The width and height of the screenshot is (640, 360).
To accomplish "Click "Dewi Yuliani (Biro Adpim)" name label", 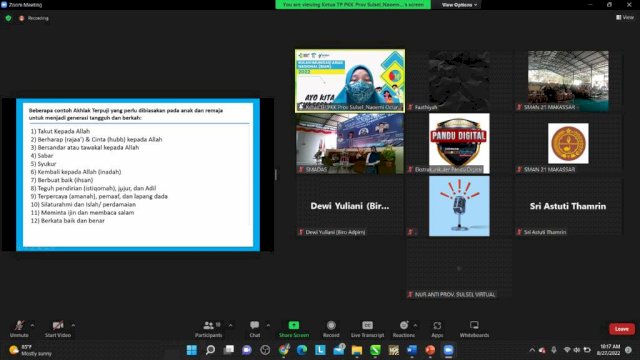I will (x=336, y=232).
